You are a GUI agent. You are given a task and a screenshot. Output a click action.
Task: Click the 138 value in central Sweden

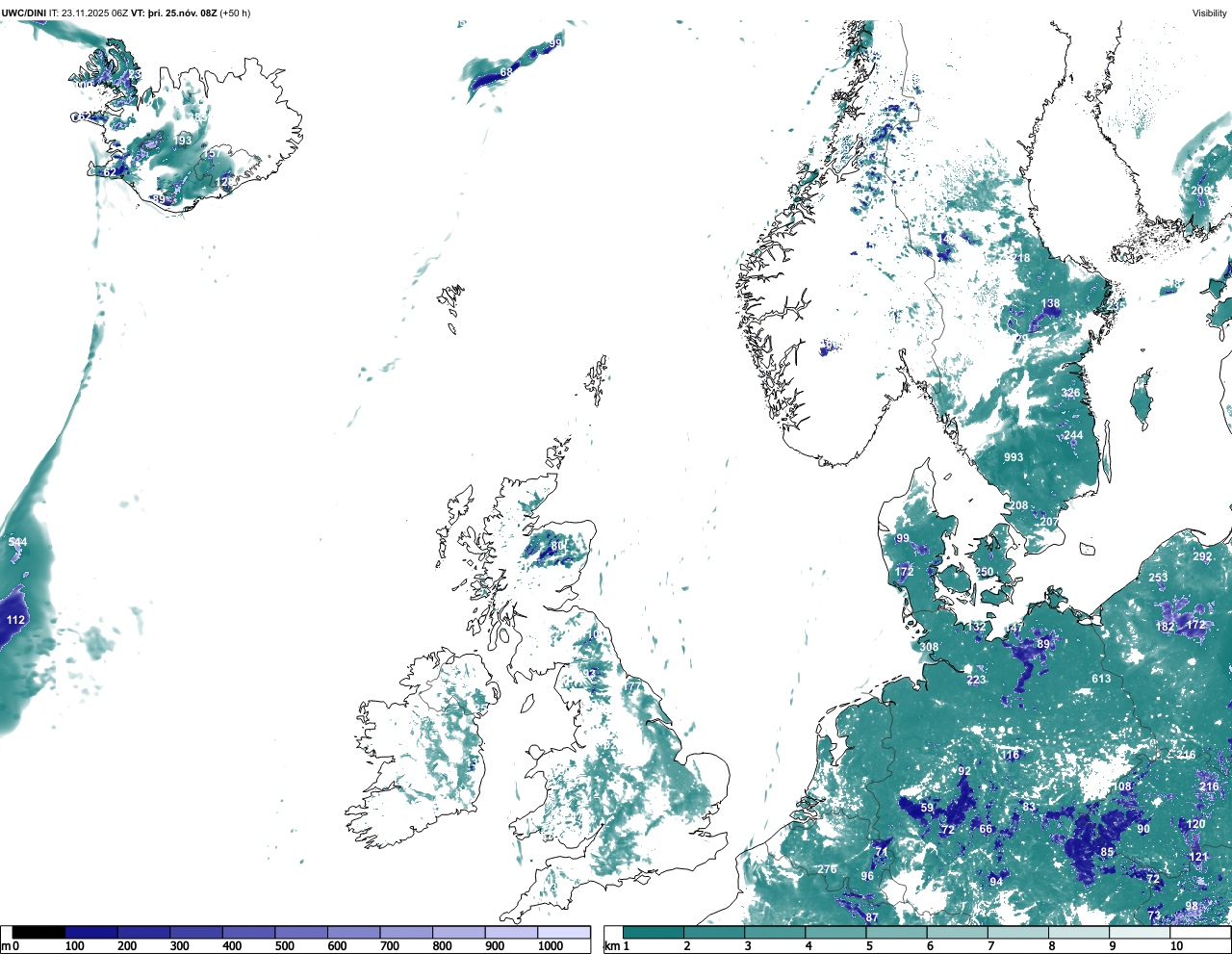(1050, 303)
